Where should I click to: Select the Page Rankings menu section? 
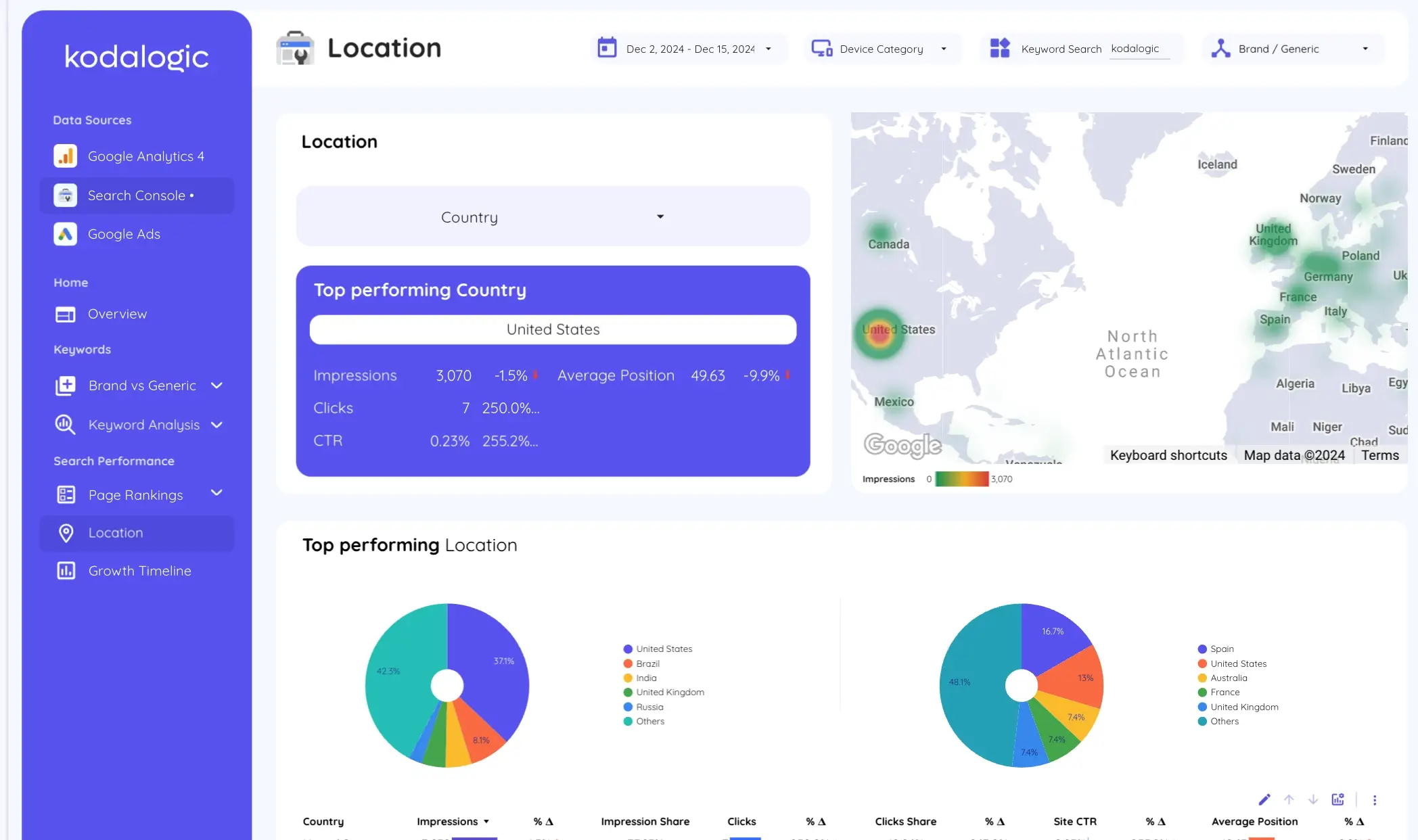click(136, 494)
